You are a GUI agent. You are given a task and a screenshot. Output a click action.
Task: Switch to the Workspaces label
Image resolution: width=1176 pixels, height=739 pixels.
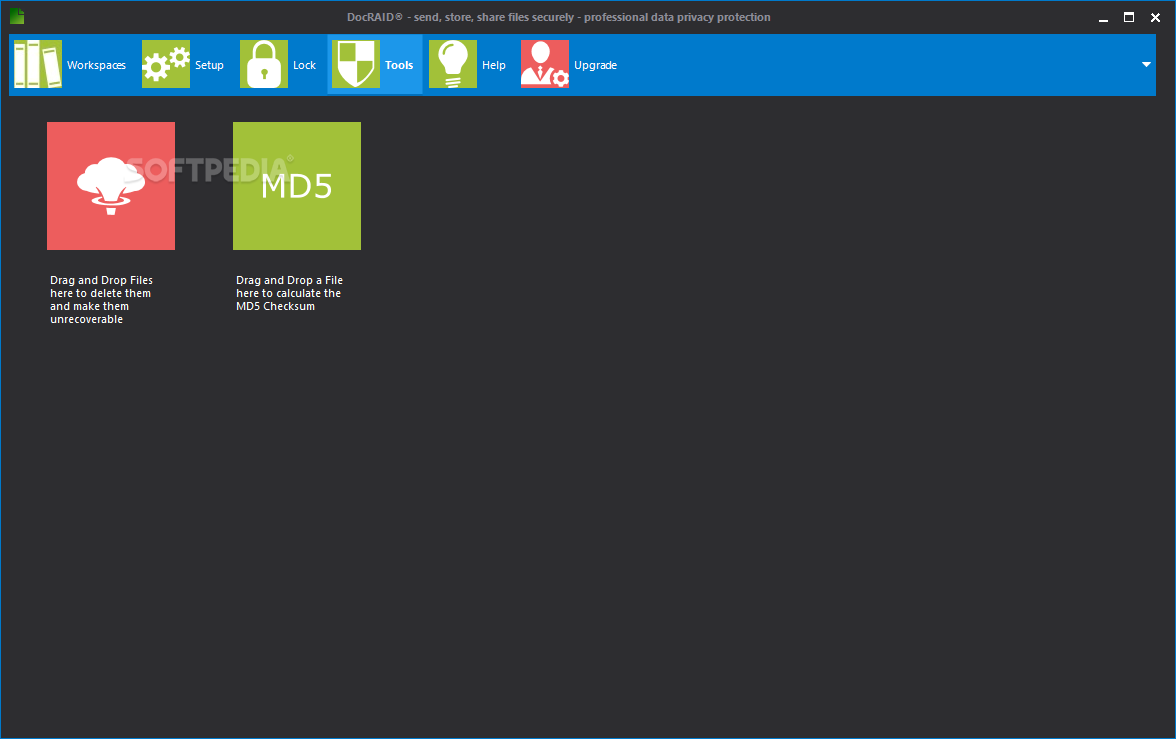pos(97,65)
